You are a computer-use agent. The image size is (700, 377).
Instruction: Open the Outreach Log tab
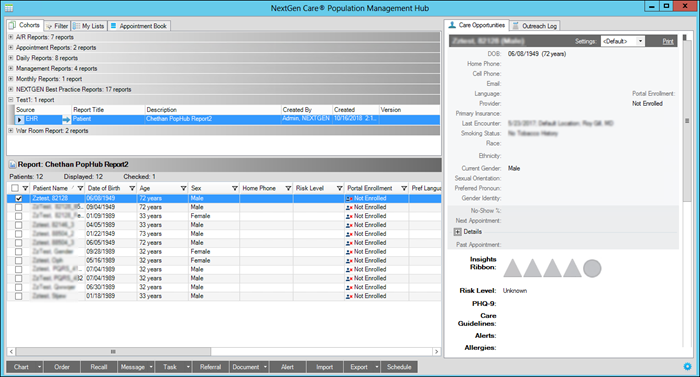click(x=535, y=26)
